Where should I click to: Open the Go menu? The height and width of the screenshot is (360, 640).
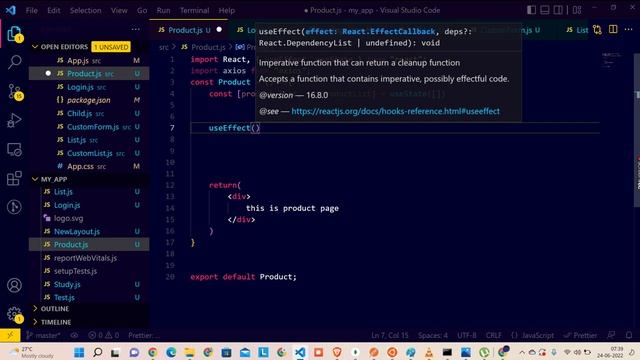coord(142,10)
